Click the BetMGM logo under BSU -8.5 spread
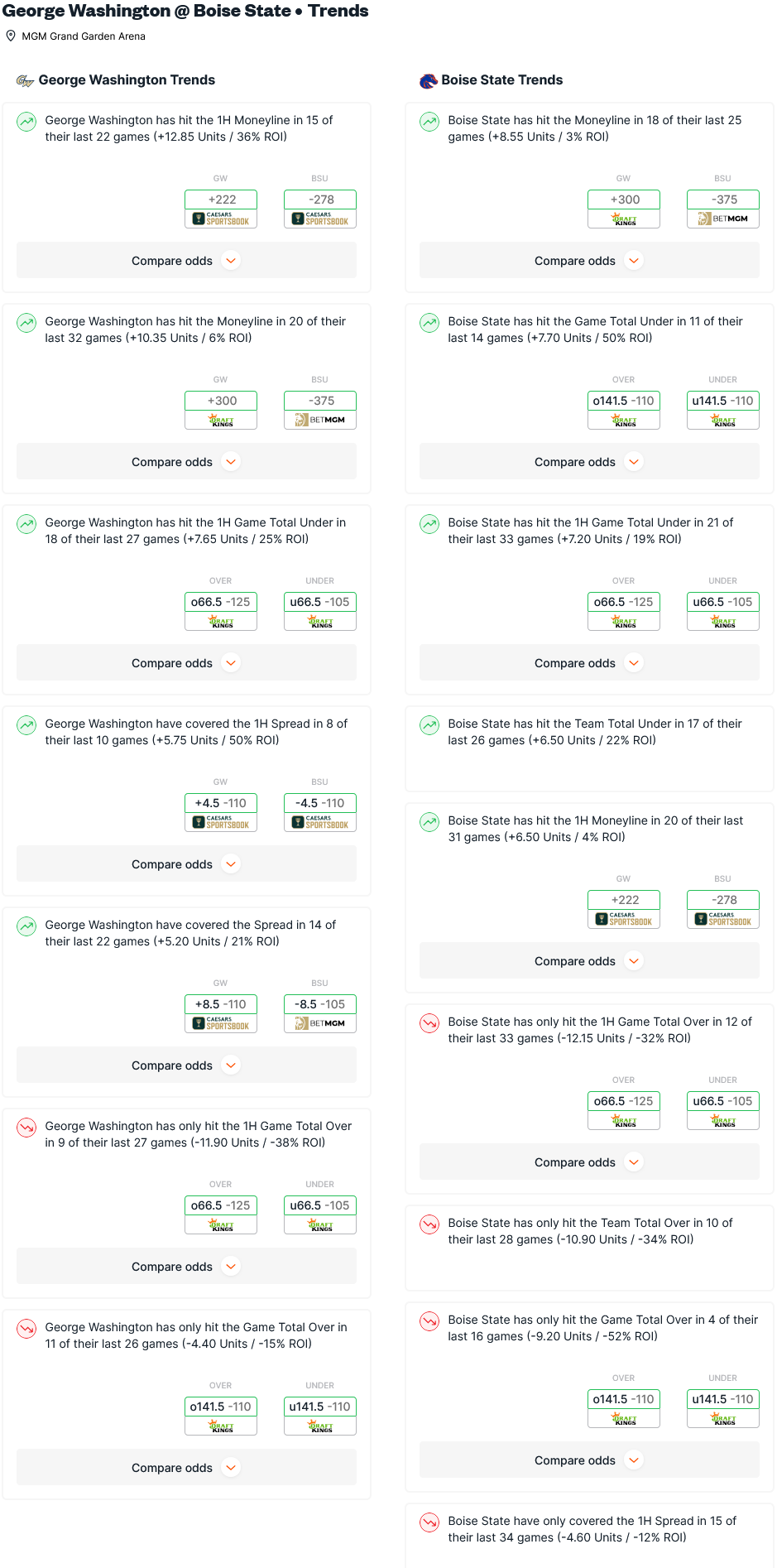The height and width of the screenshot is (1568, 777). pyautogui.click(x=320, y=1023)
